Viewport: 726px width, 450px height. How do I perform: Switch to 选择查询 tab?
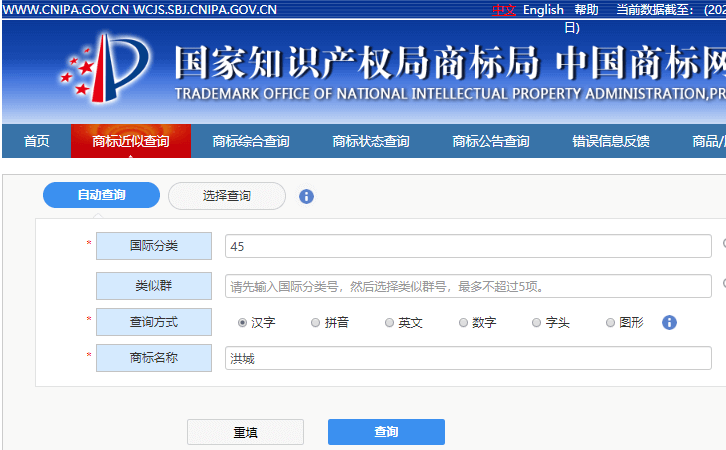point(227,196)
